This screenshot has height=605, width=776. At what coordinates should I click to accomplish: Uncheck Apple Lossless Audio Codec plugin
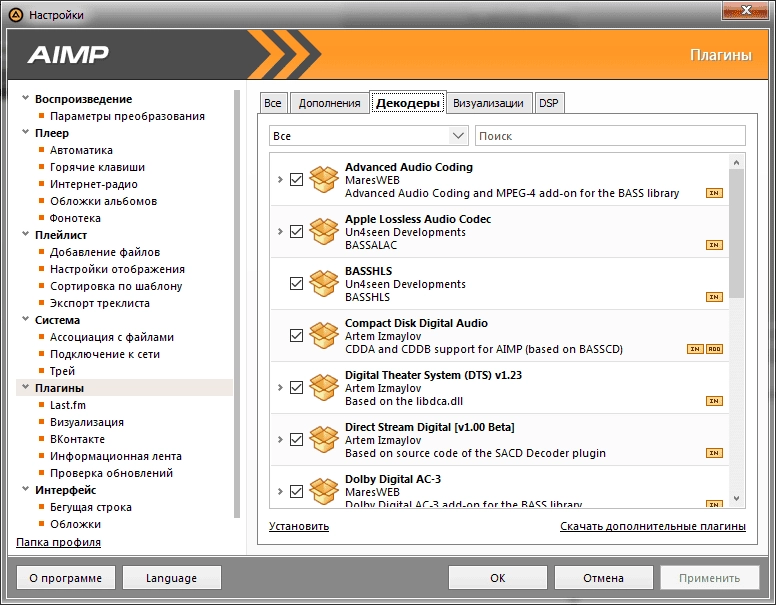pos(296,231)
